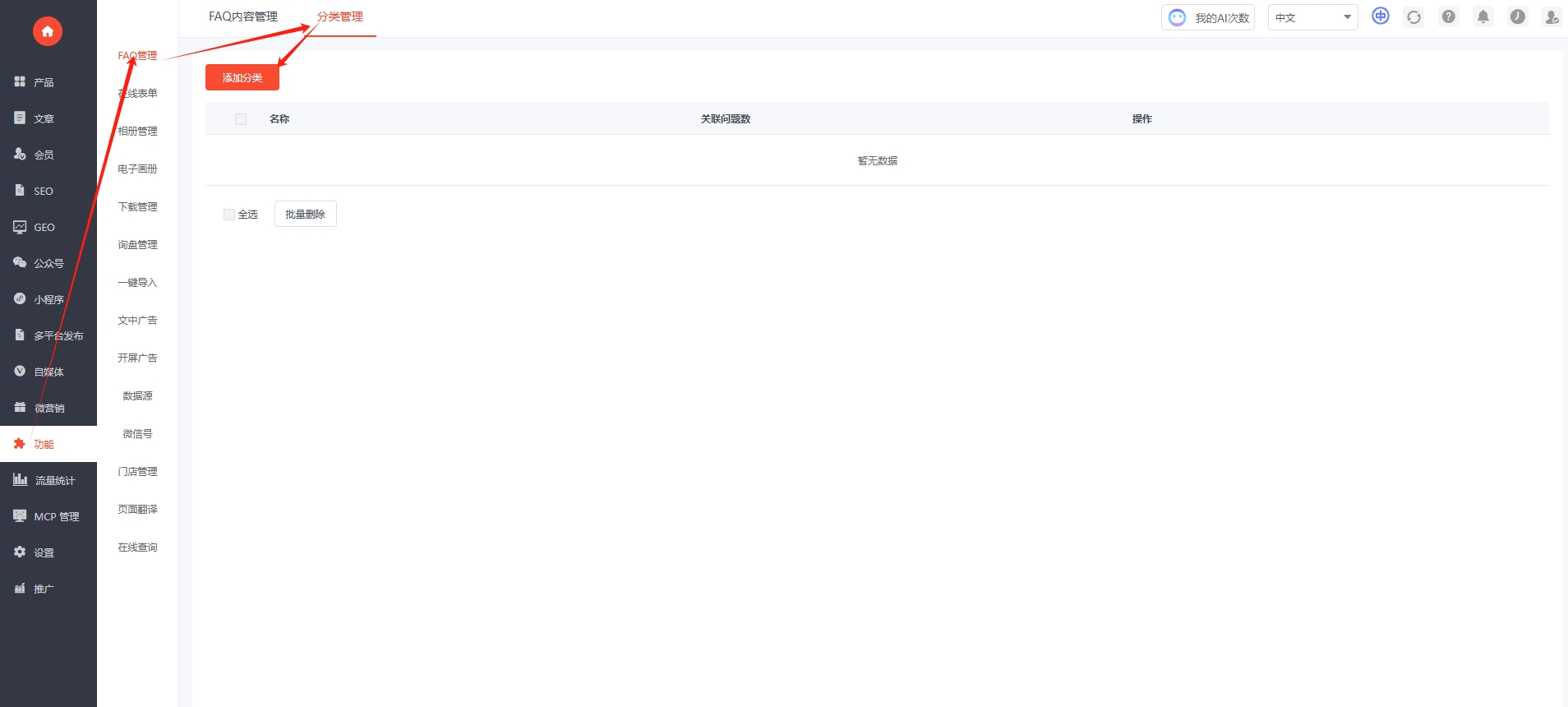Click the user account icon
This screenshot has height=707, width=1568.
[x=1552, y=17]
